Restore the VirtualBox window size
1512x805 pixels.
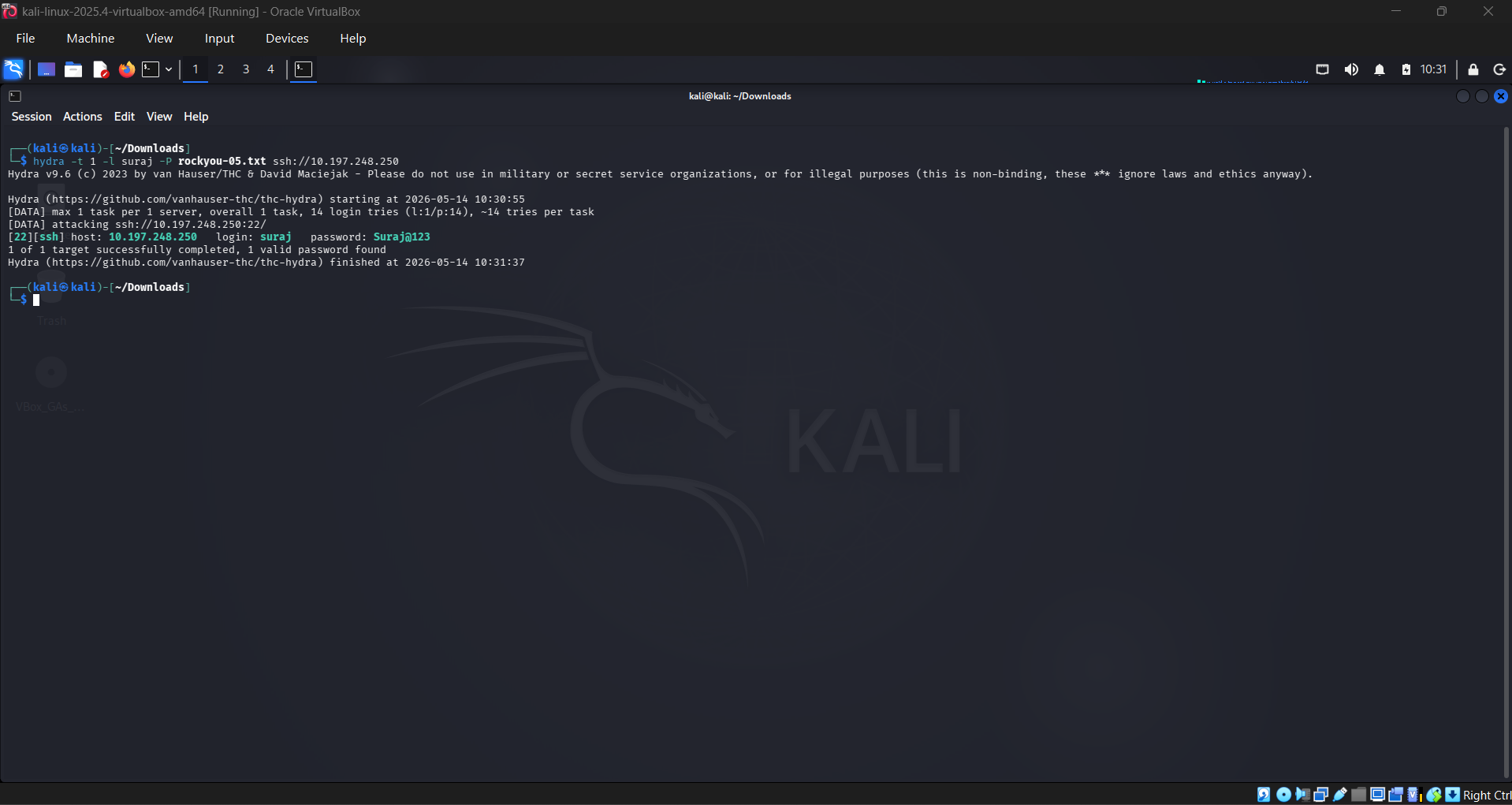pos(1442,12)
